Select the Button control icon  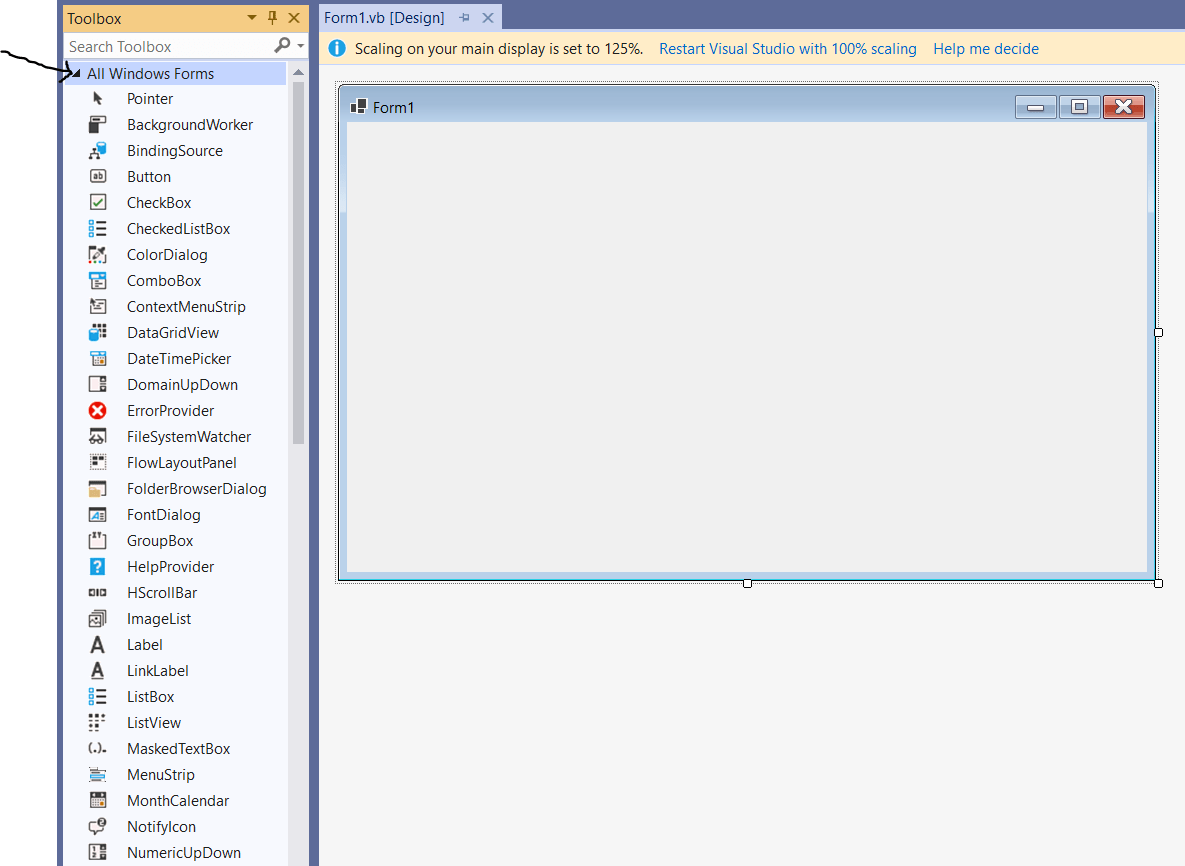[x=97, y=177]
